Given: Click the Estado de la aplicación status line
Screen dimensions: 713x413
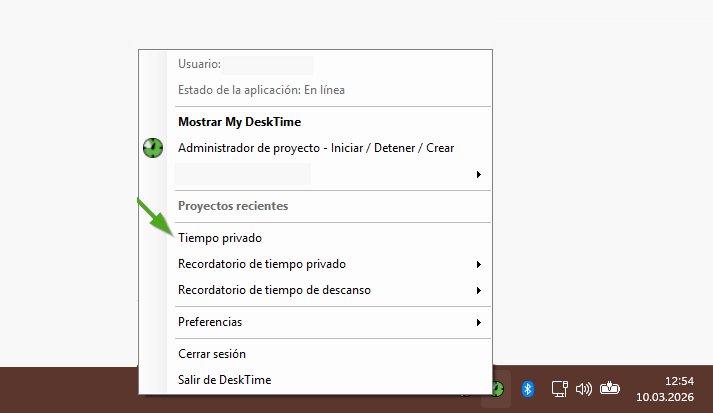Looking at the screenshot, I should click(x=261, y=90).
